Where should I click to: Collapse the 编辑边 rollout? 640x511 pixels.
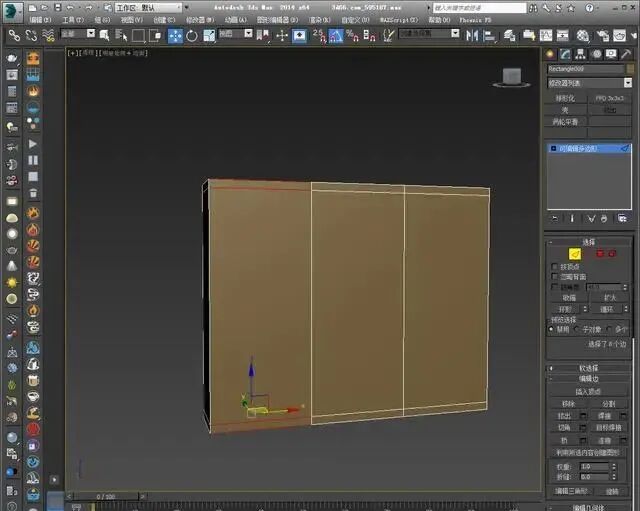pyautogui.click(x=589, y=379)
